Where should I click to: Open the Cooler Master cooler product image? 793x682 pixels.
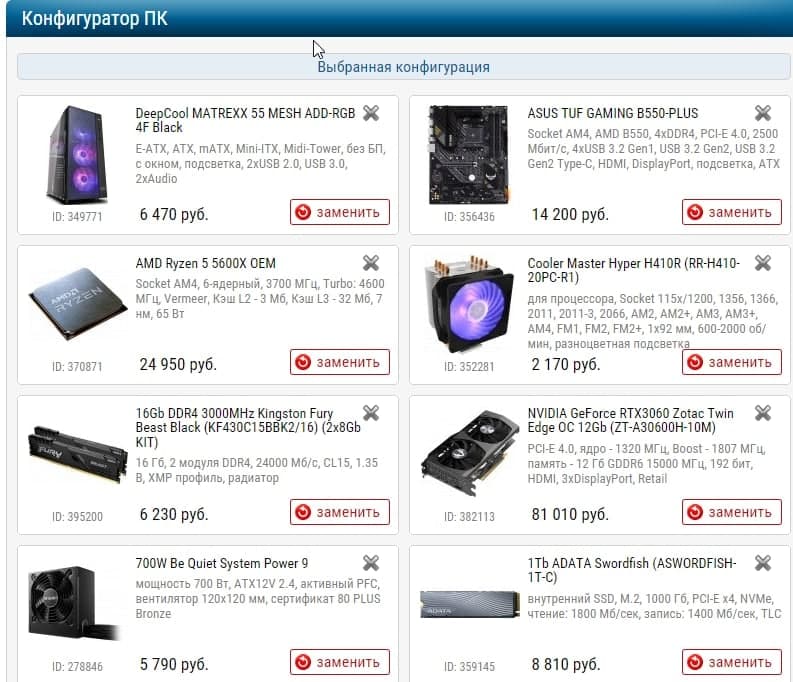point(470,303)
